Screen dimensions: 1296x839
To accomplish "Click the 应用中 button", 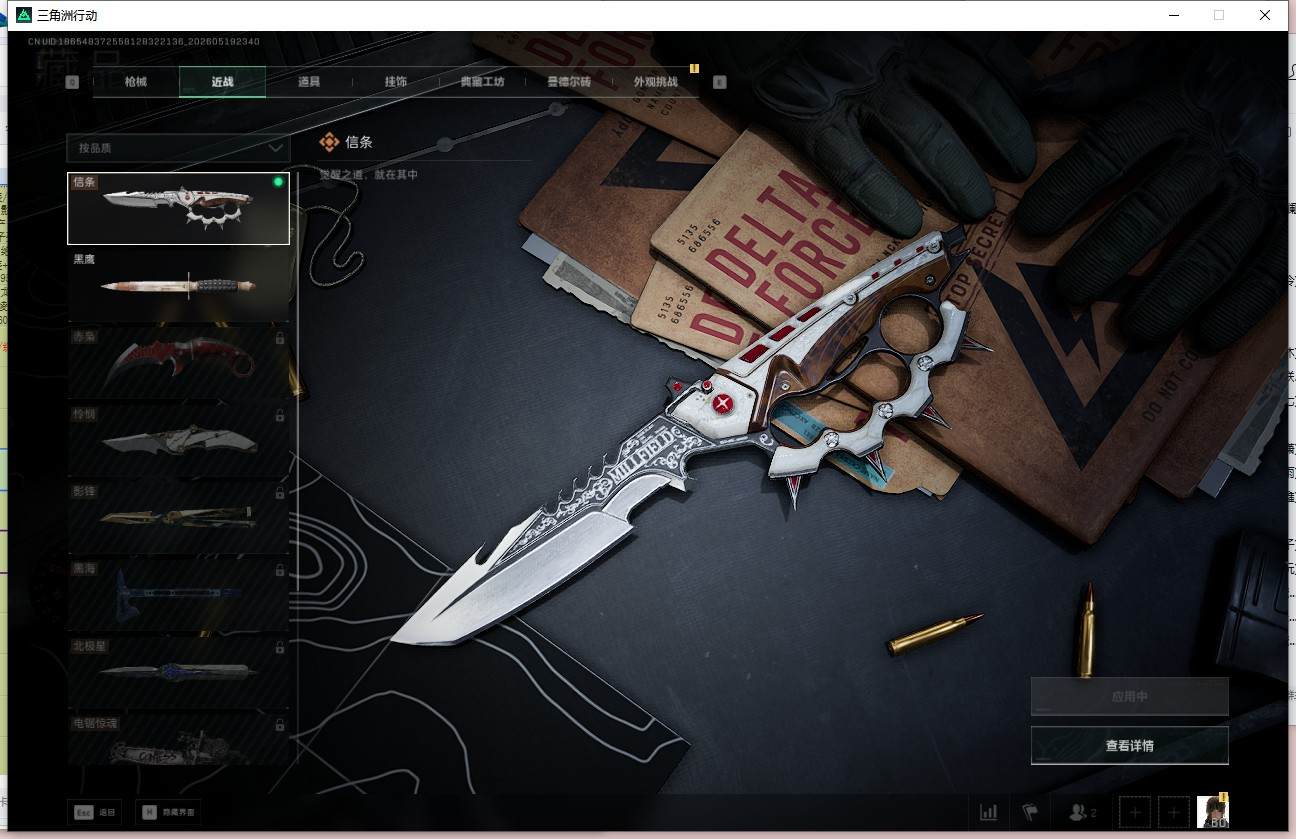I will pyautogui.click(x=1129, y=696).
